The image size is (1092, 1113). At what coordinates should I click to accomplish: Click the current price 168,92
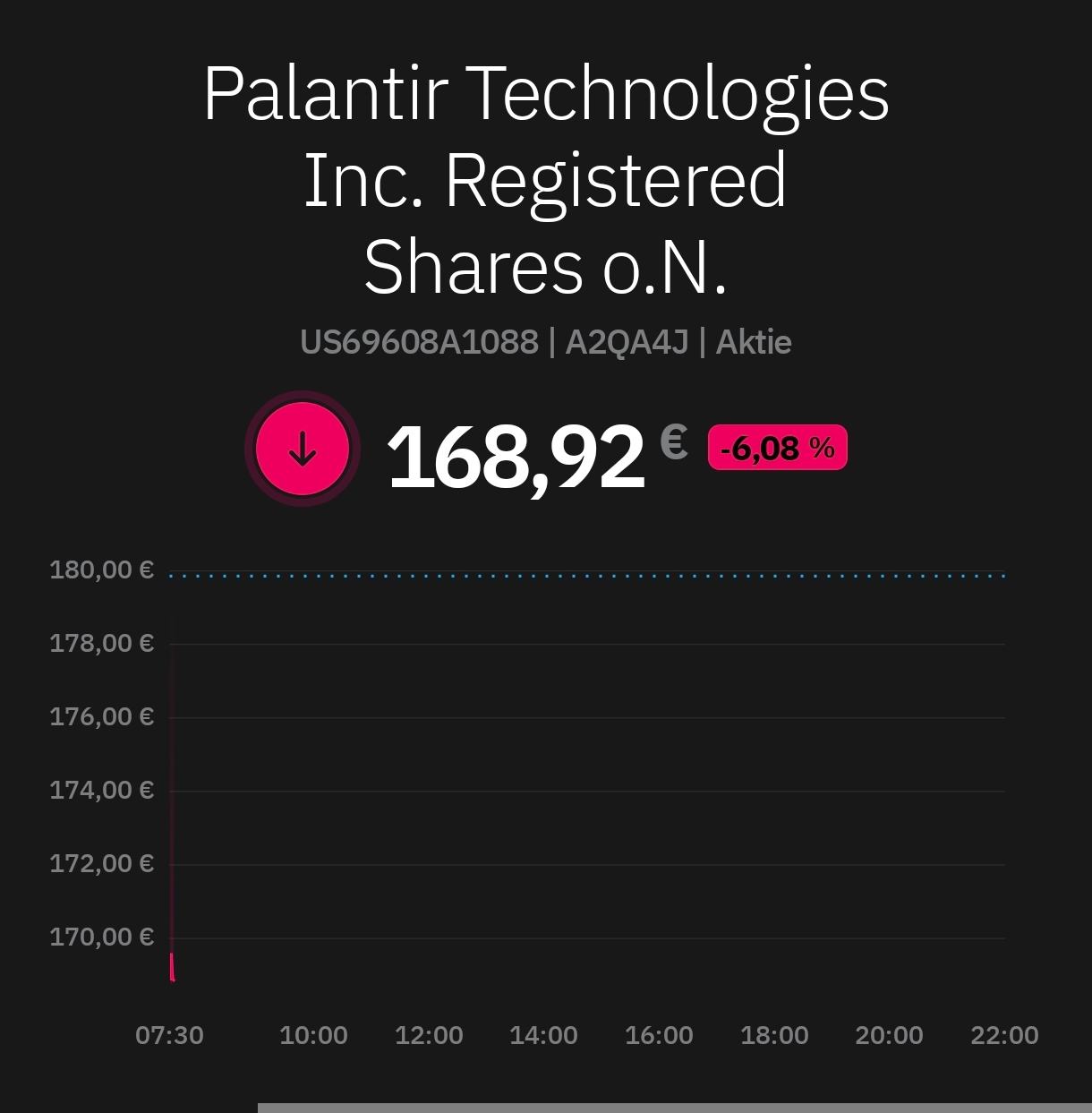pos(516,458)
